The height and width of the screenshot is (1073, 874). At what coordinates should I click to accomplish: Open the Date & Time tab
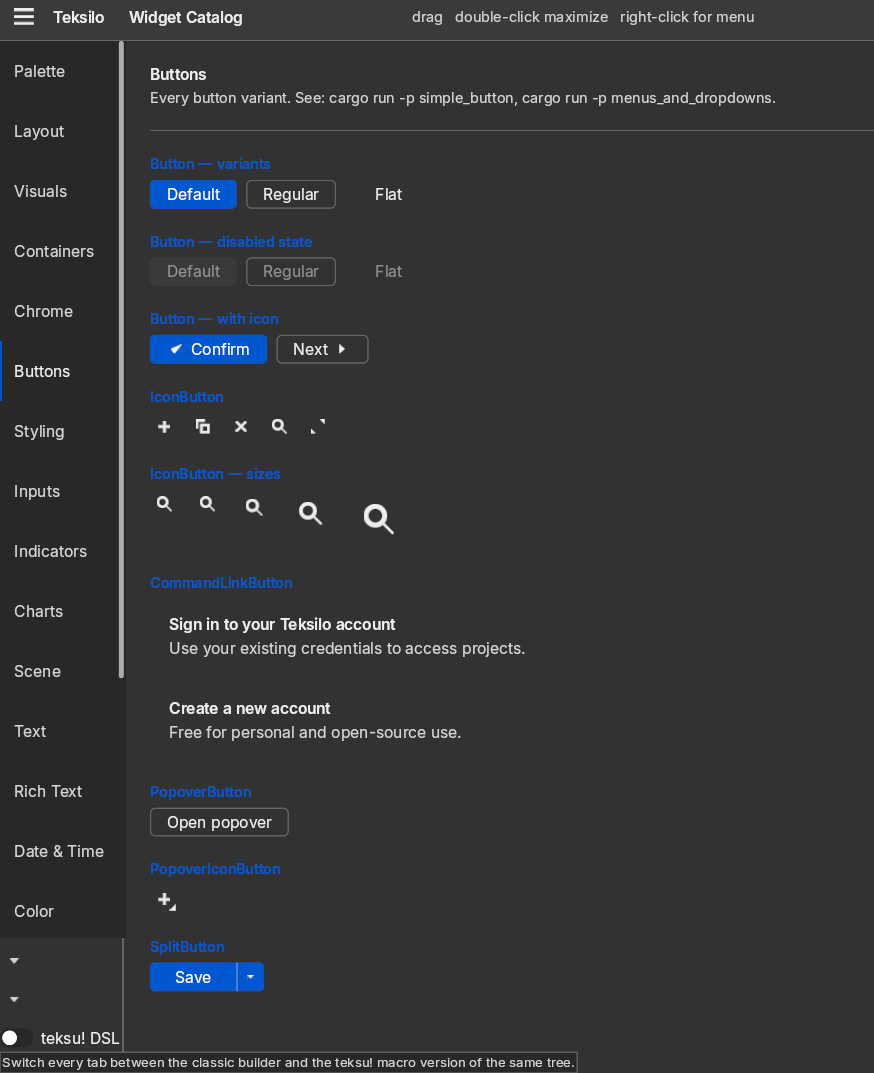click(x=60, y=851)
